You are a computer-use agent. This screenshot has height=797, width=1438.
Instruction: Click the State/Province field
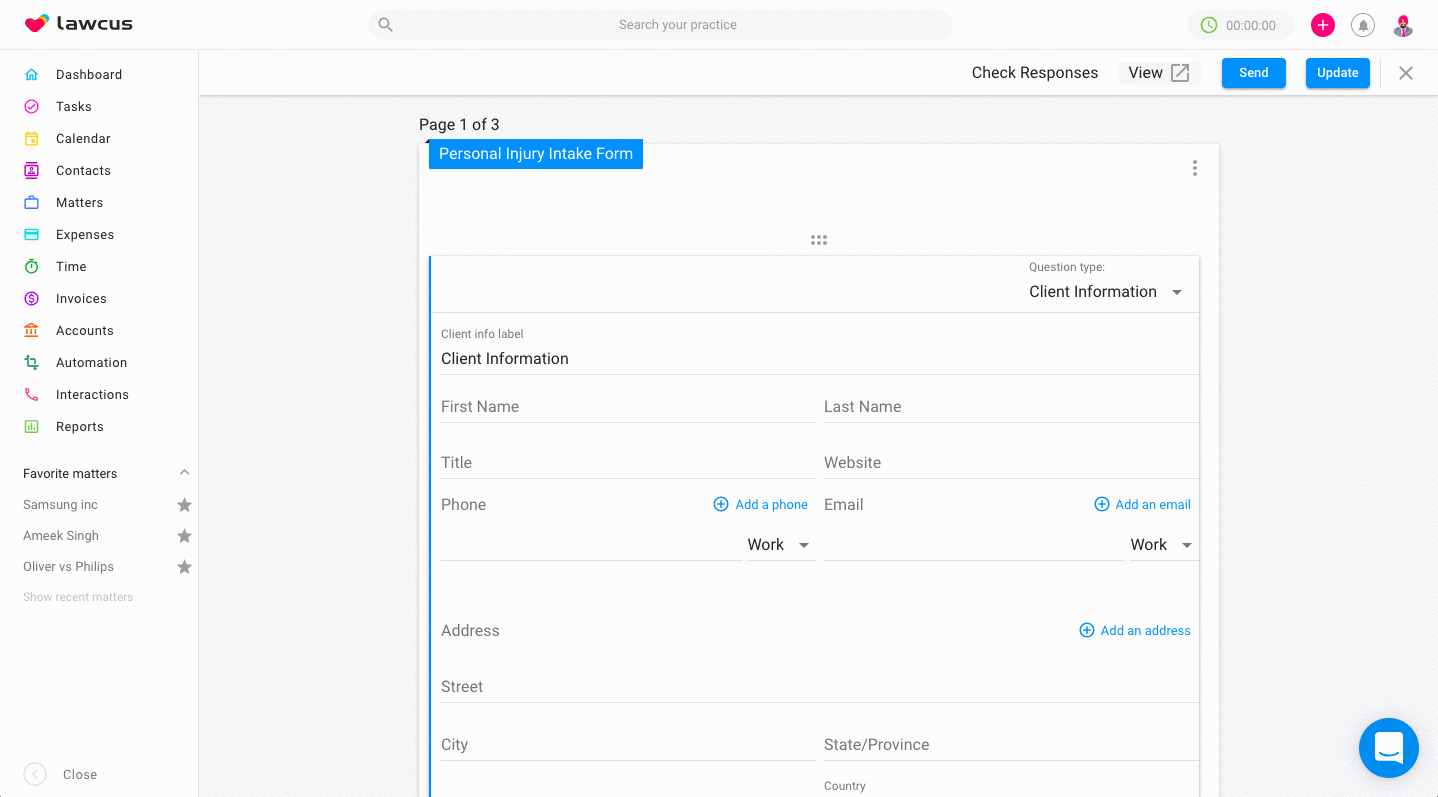[x=1011, y=745]
